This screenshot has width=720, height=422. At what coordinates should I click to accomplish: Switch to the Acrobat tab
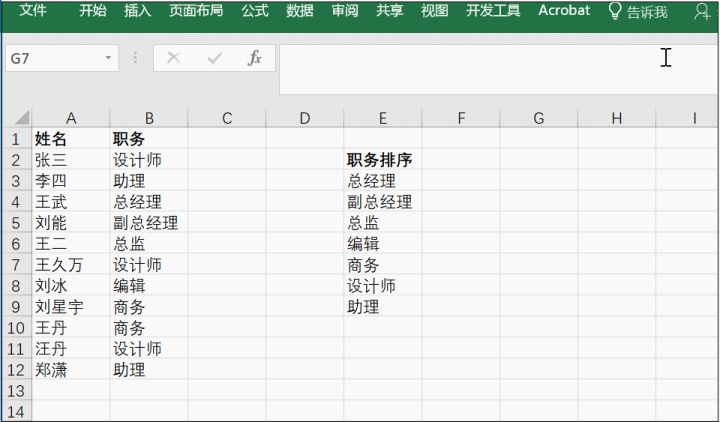[564, 10]
